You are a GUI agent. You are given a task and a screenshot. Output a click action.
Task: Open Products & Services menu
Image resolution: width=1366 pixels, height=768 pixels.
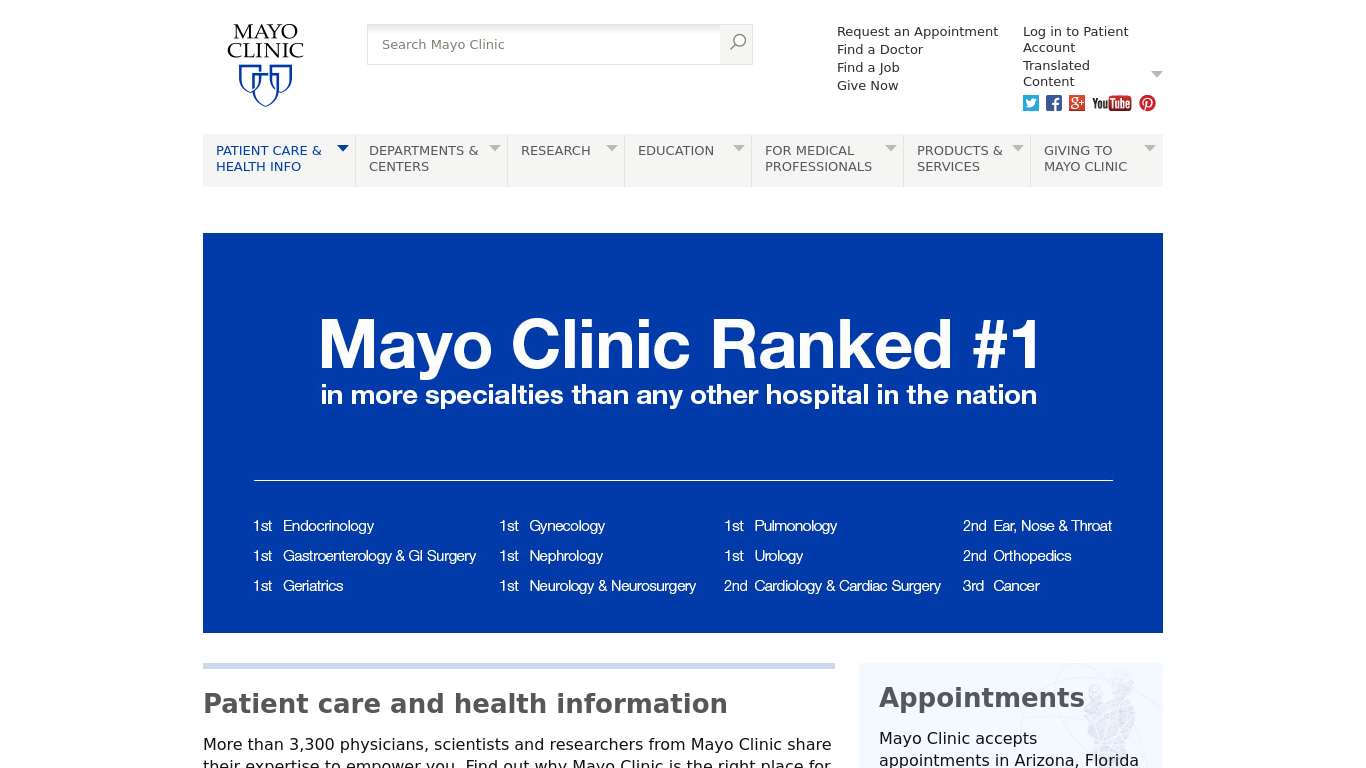click(x=960, y=159)
